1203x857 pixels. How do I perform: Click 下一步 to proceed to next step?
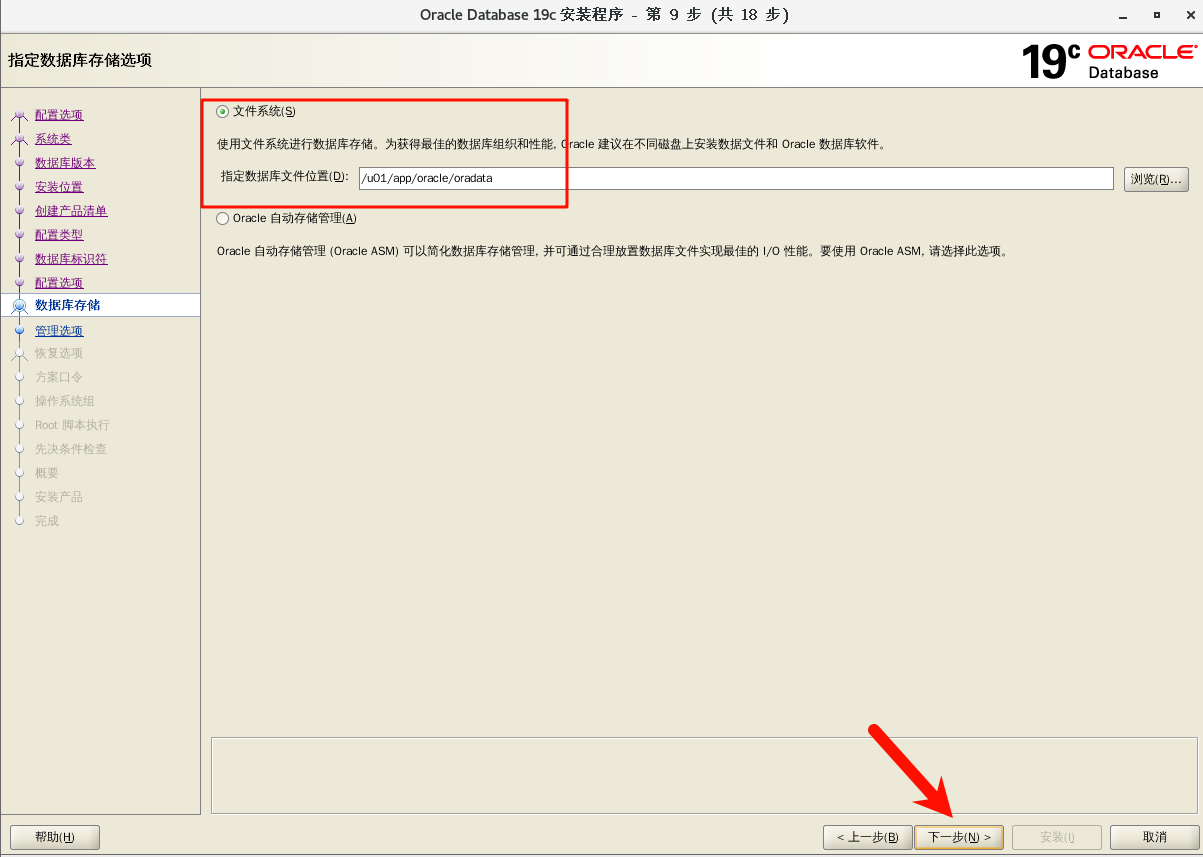click(958, 837)
